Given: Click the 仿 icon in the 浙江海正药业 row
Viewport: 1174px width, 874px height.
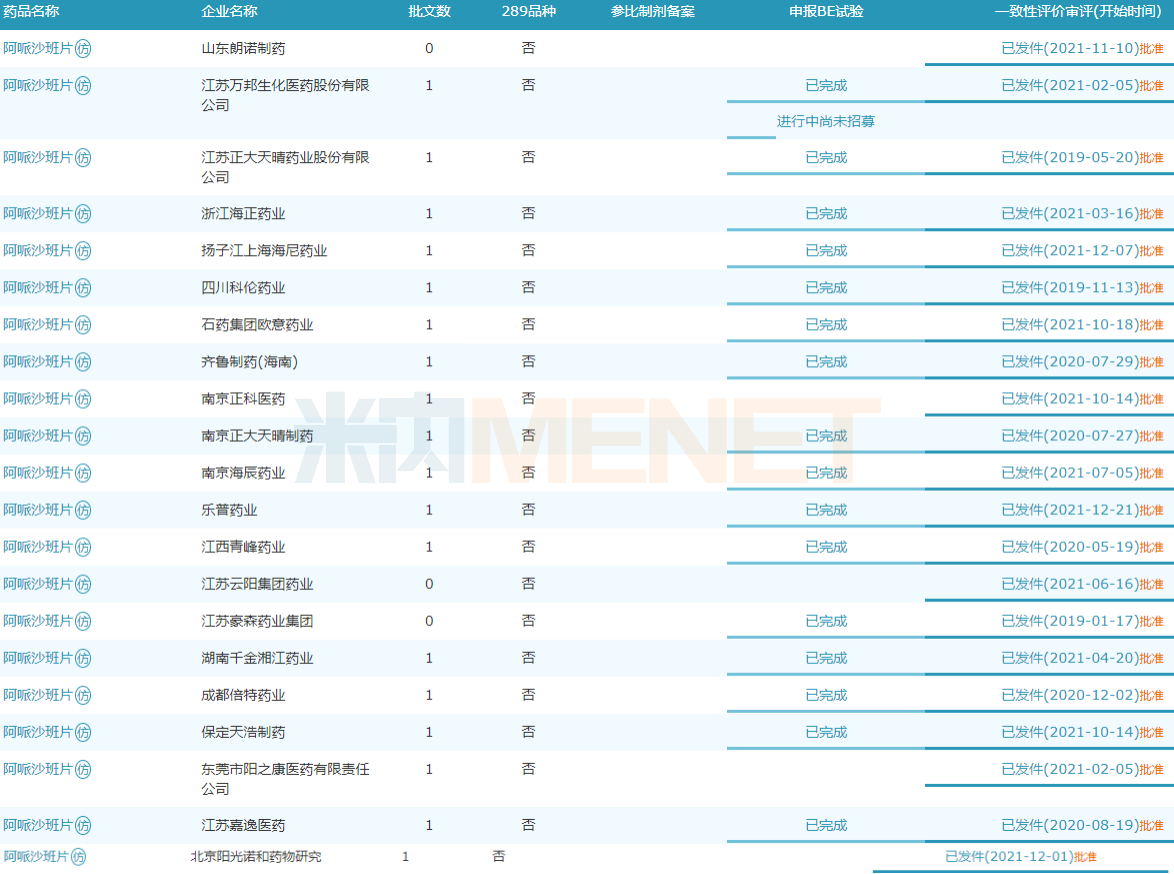Looking at the screenshot, I should point(83,213).
